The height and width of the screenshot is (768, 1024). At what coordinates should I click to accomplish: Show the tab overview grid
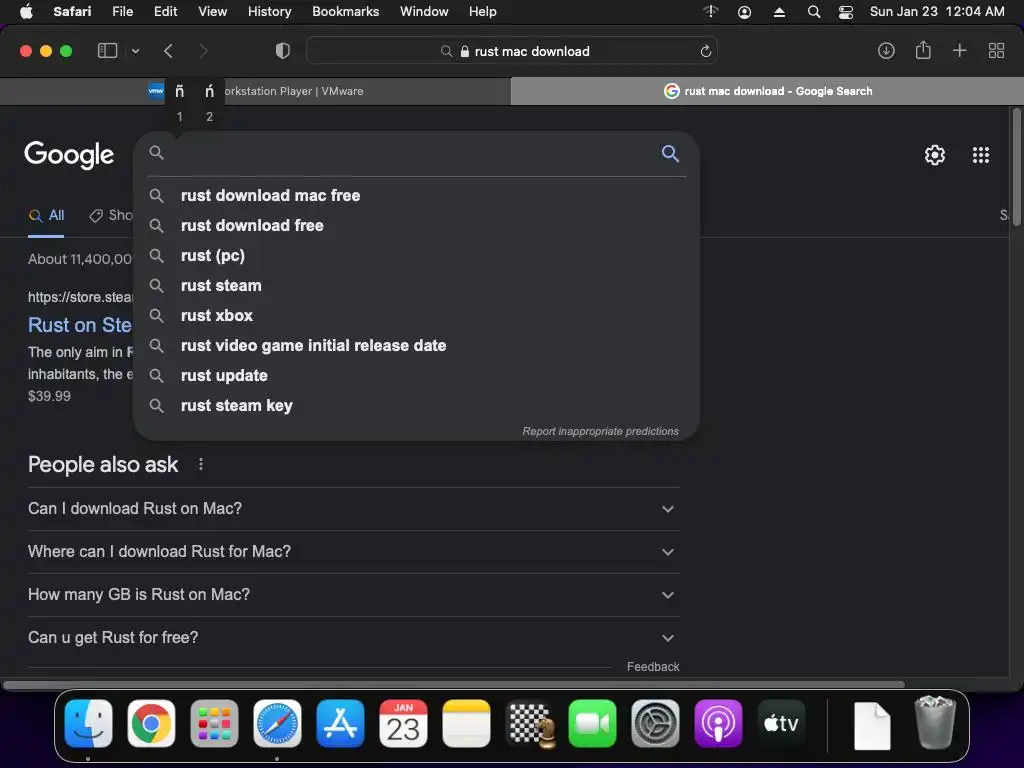pos(996,51)
